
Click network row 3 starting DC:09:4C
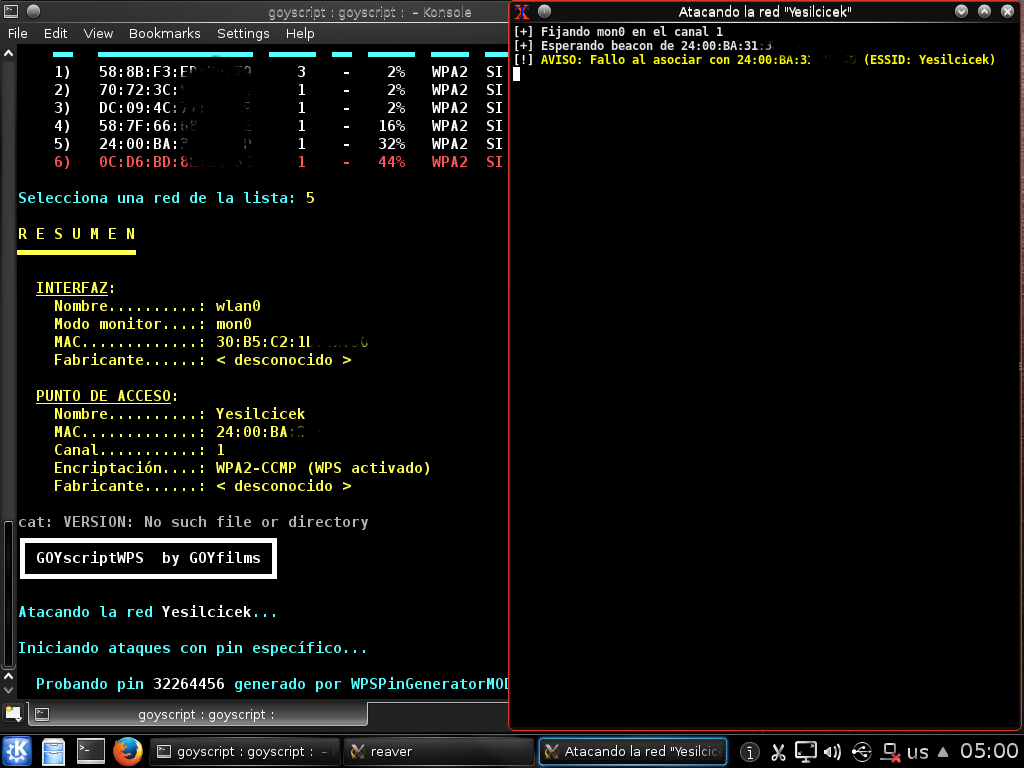point(278,108)
